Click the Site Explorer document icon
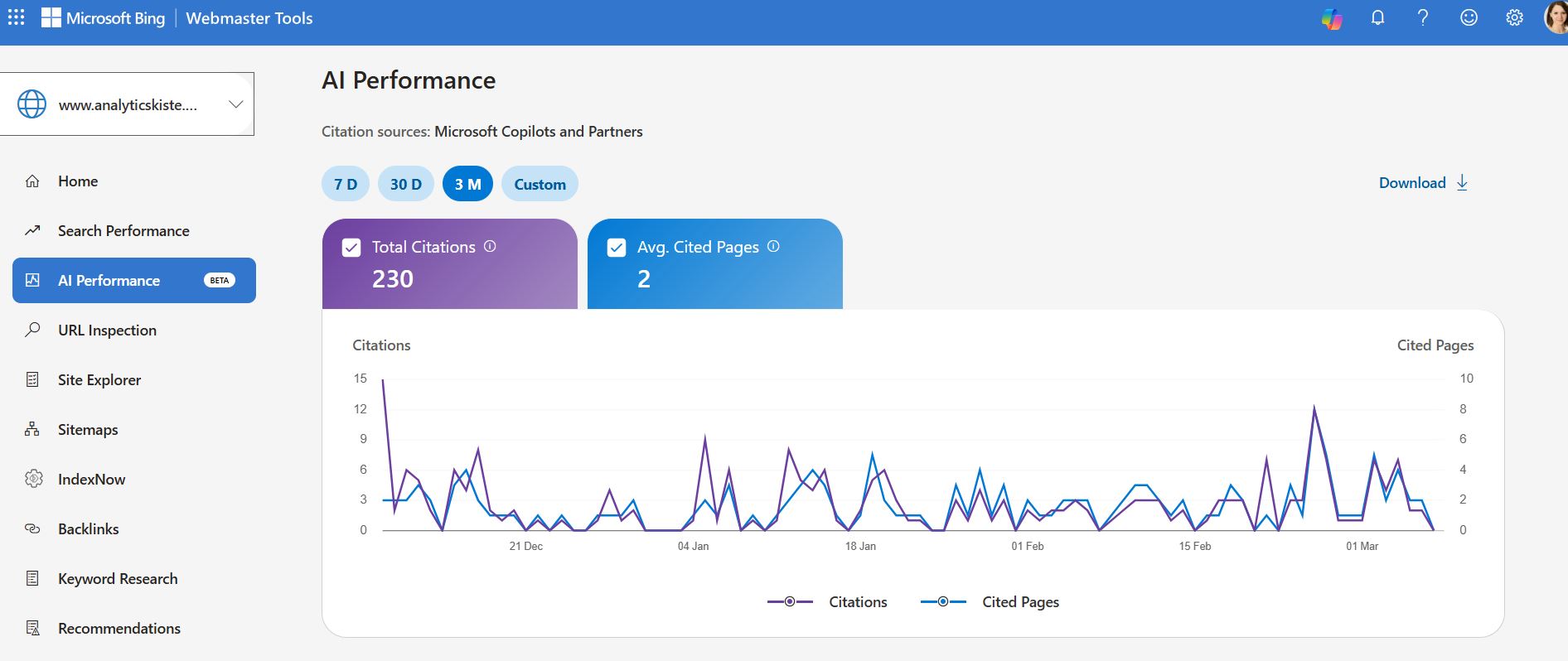Viewport: 1568px width, 661px height. (x=32, y=379)
